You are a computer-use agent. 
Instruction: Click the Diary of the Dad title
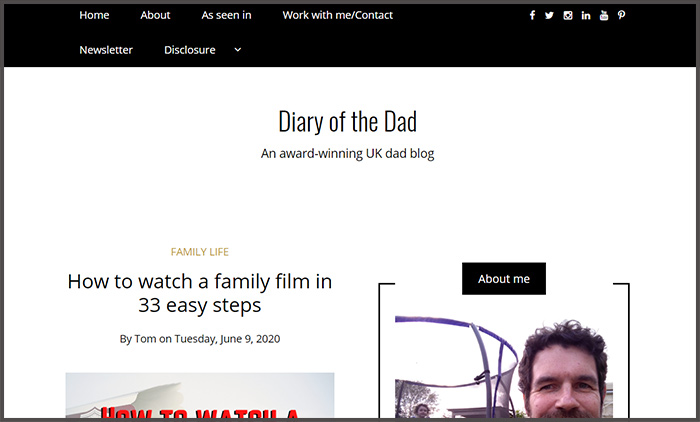click(347, 121)
